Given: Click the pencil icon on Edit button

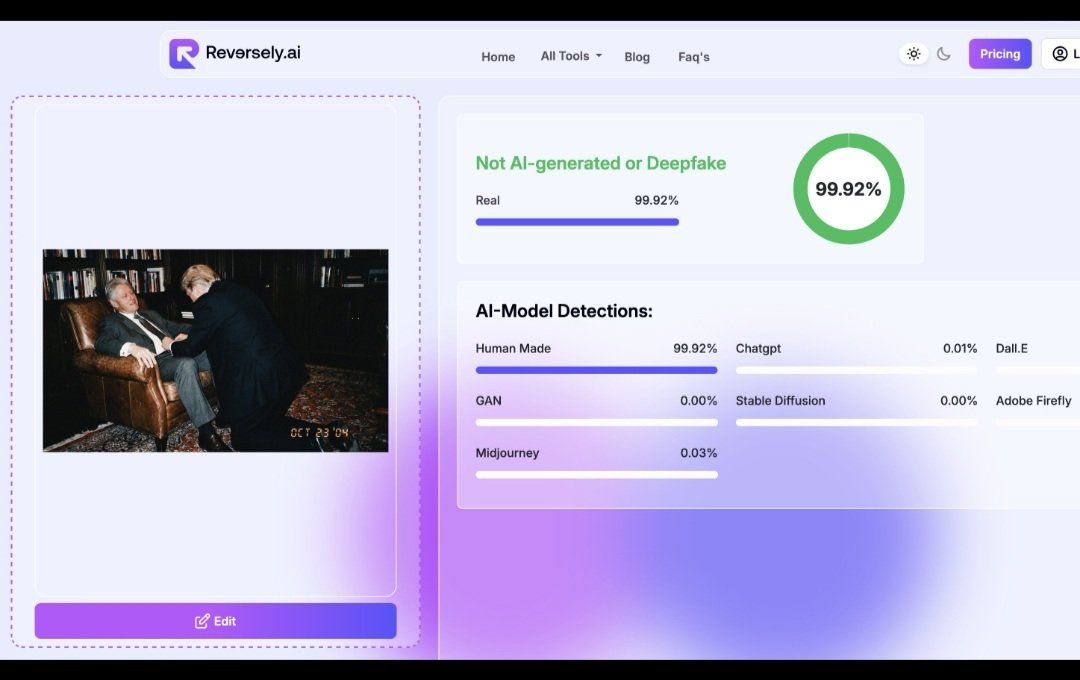Looking at the screenshot, I should (x=202, y=621).
